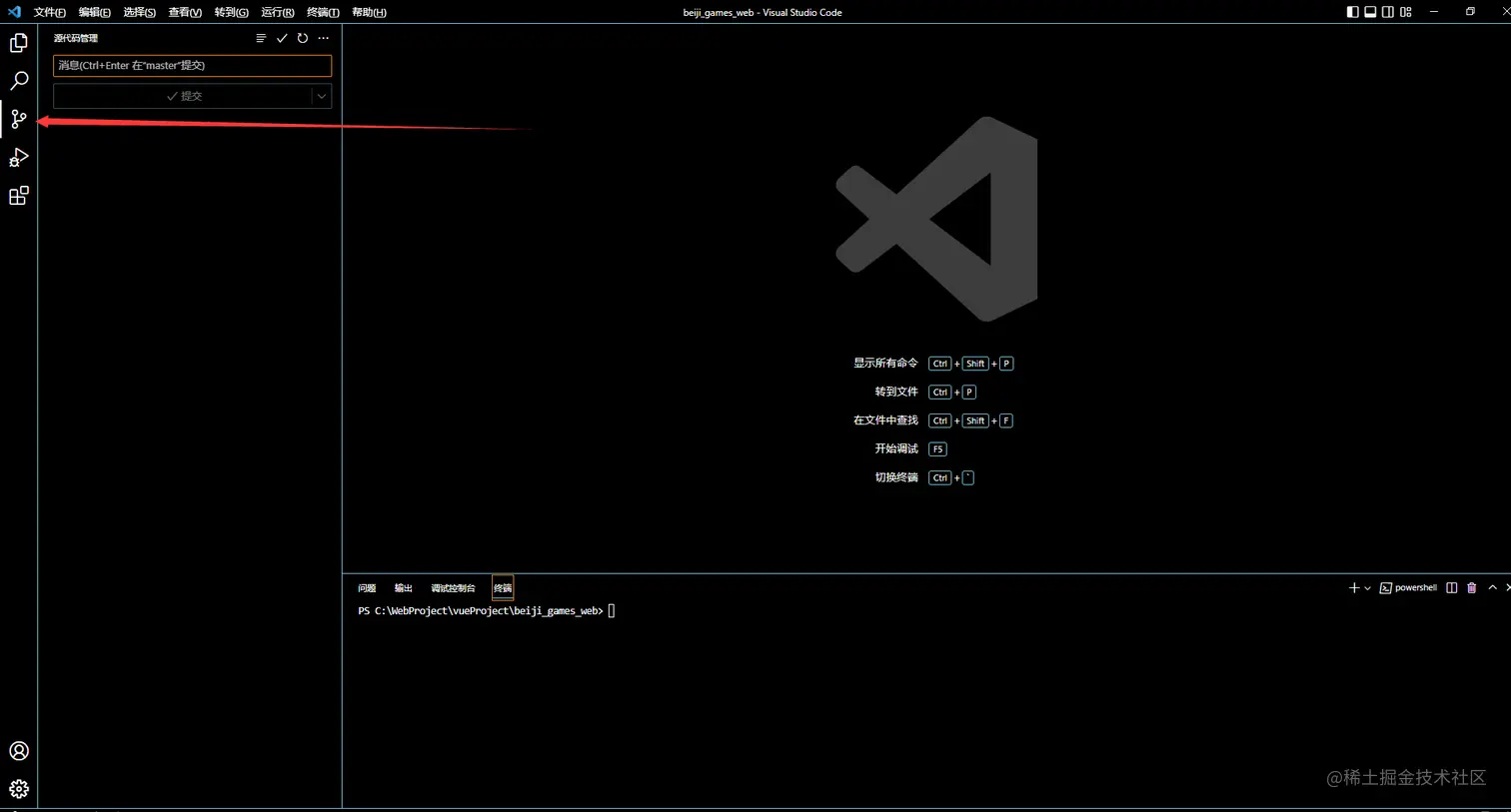Open the 选择(S) menu
The image size is (1511, 812).
point(139,12)
